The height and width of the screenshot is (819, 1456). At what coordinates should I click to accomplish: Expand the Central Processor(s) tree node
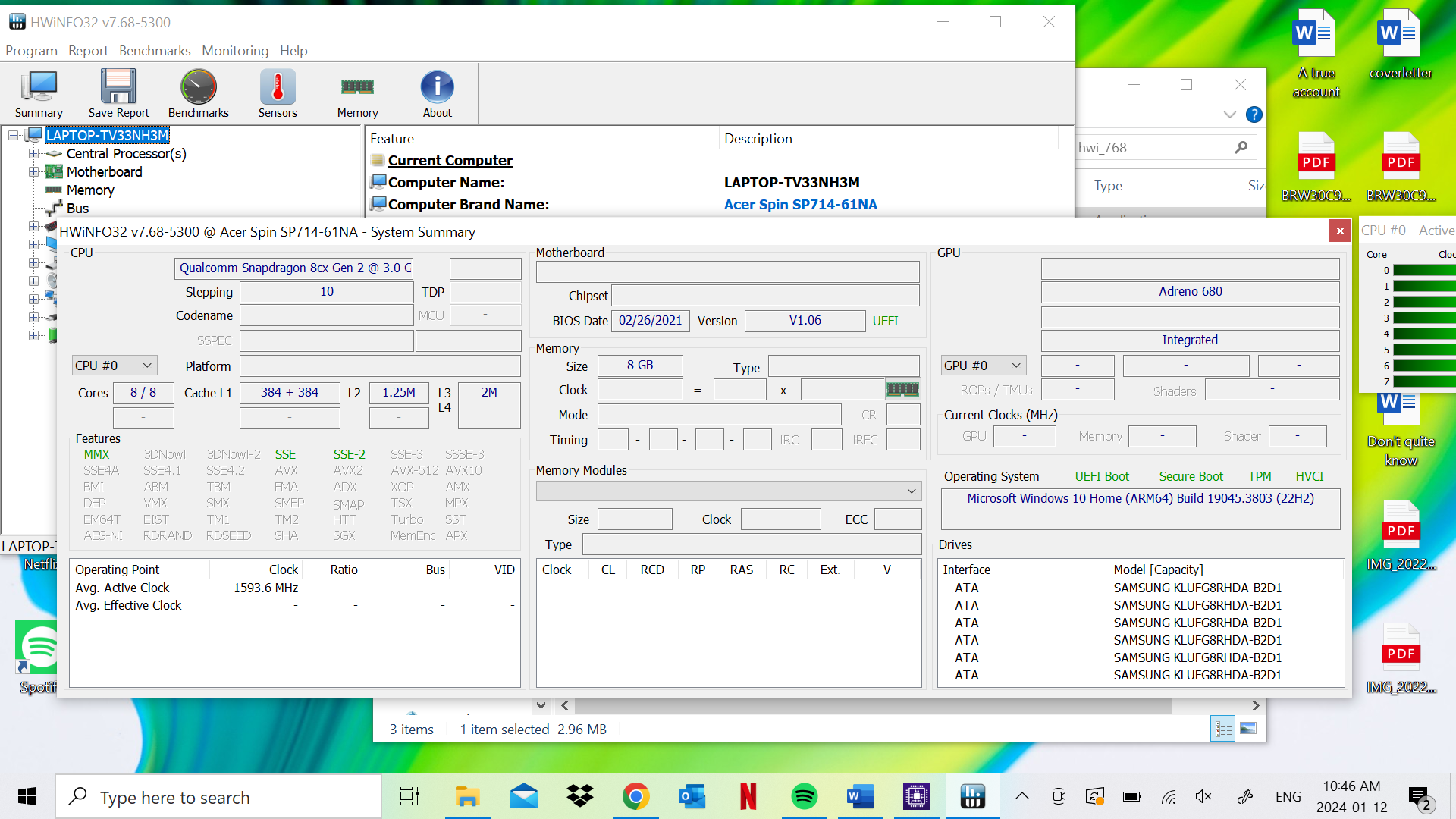(x=33, y=153)
